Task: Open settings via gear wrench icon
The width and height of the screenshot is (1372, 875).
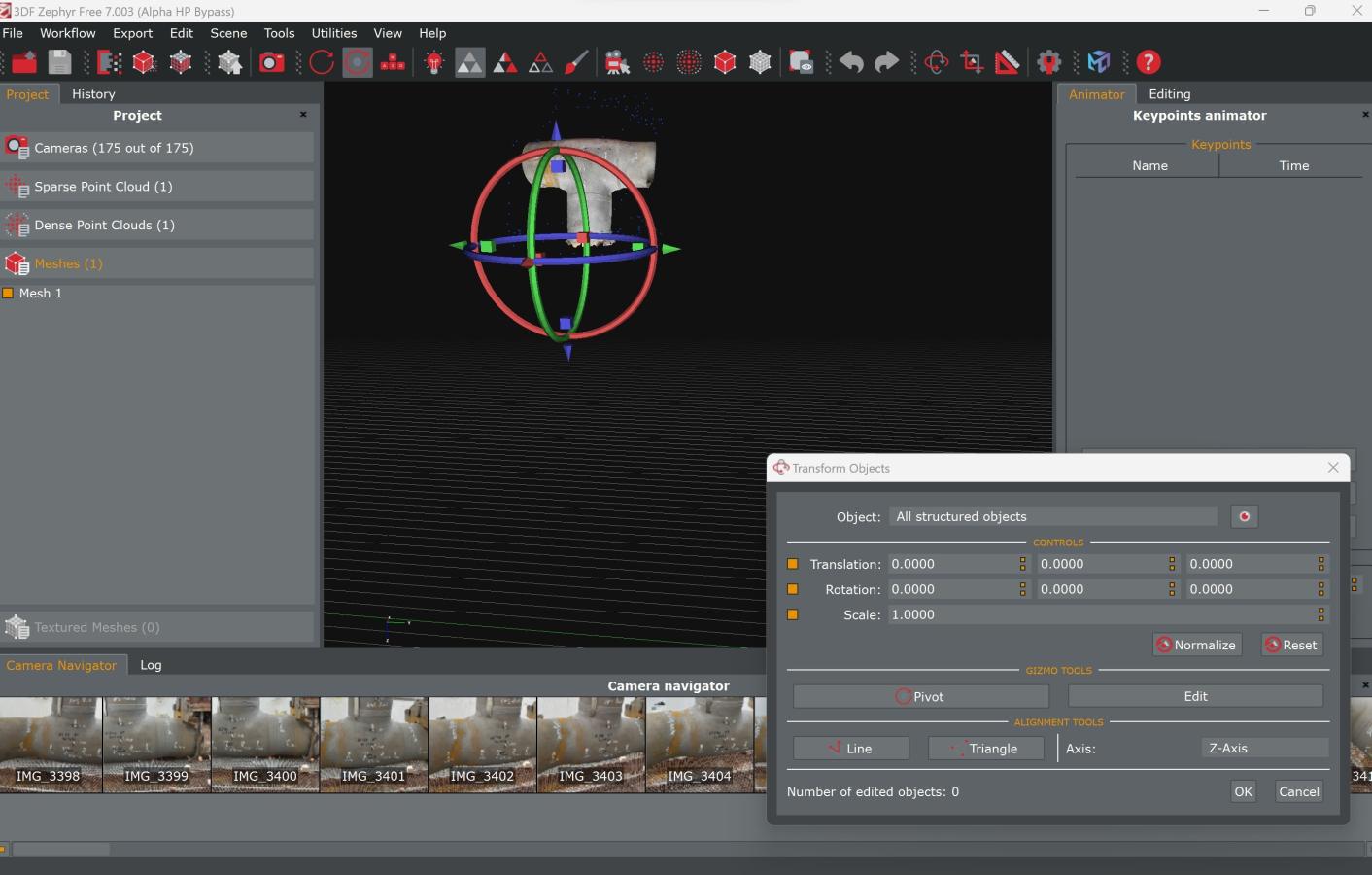Action: [1049, 62]
